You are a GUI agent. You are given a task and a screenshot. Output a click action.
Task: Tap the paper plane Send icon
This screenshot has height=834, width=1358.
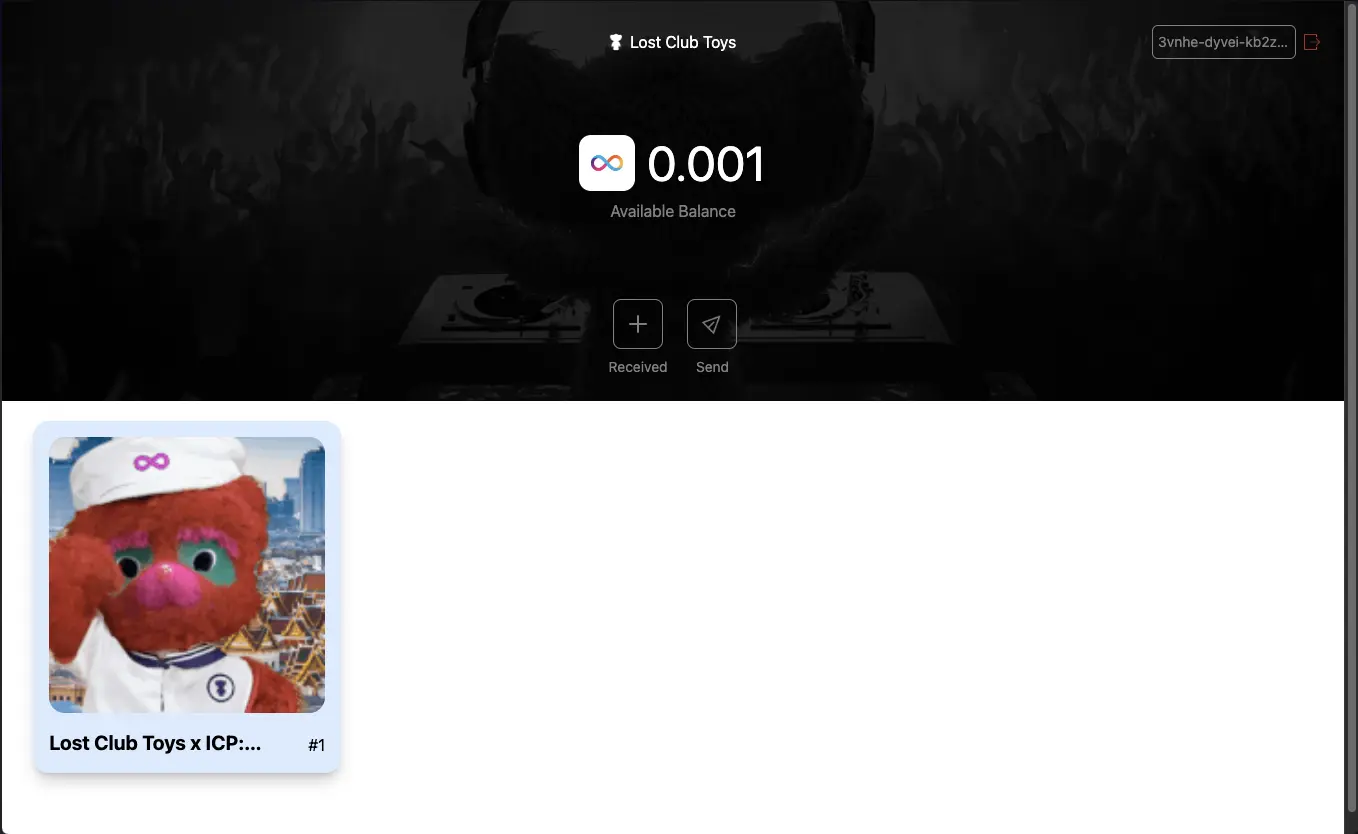coord(712,324)
